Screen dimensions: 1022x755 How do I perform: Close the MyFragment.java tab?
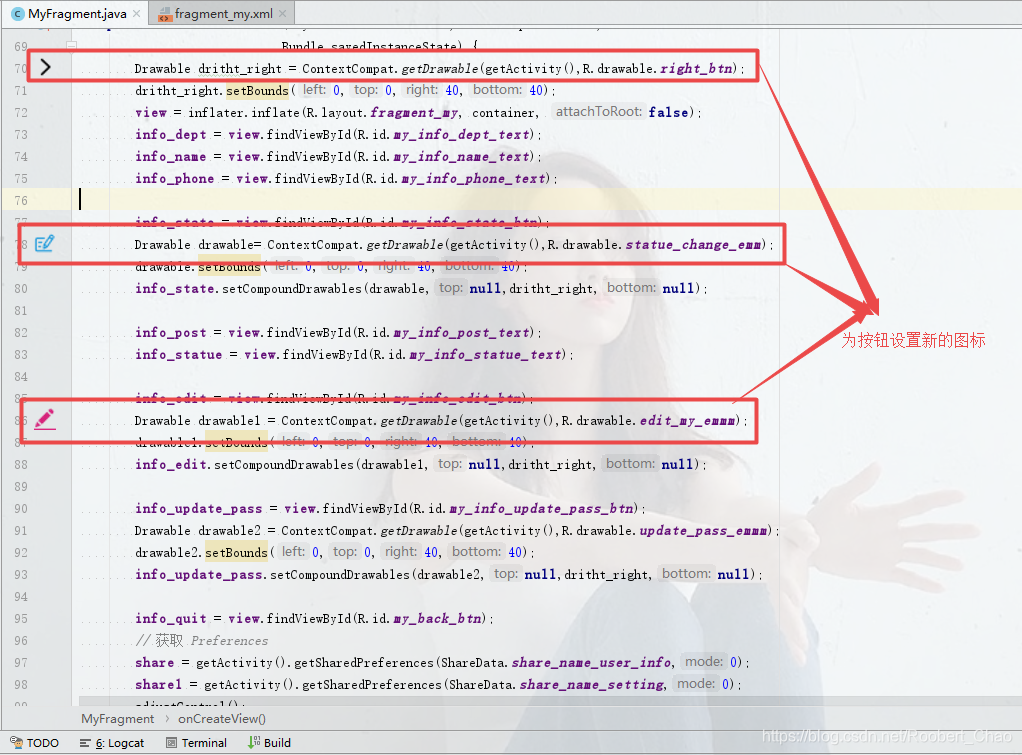tap(136, 13)
